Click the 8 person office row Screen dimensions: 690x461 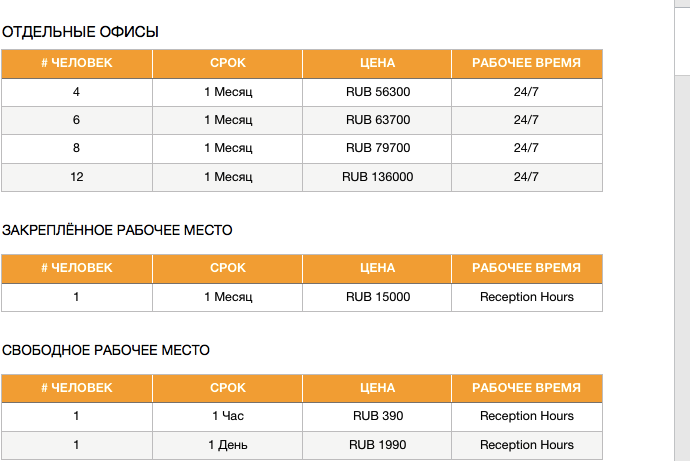pos(302,148)
